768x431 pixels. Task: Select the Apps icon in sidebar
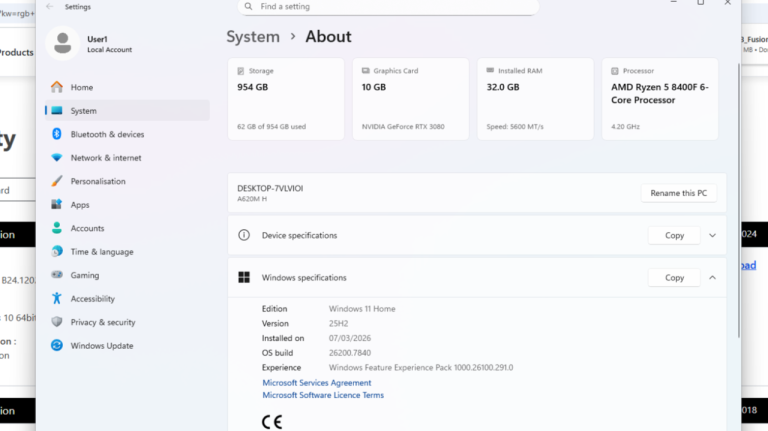(x=57, y=205)
